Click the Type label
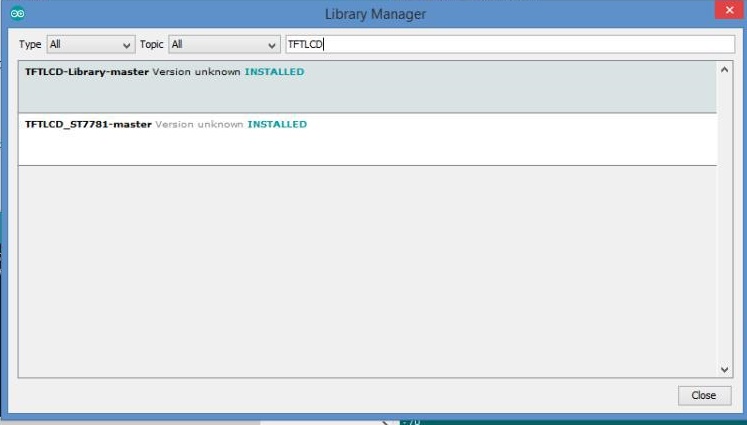Viewport: 747px width, 425px height. click(30, 45)
